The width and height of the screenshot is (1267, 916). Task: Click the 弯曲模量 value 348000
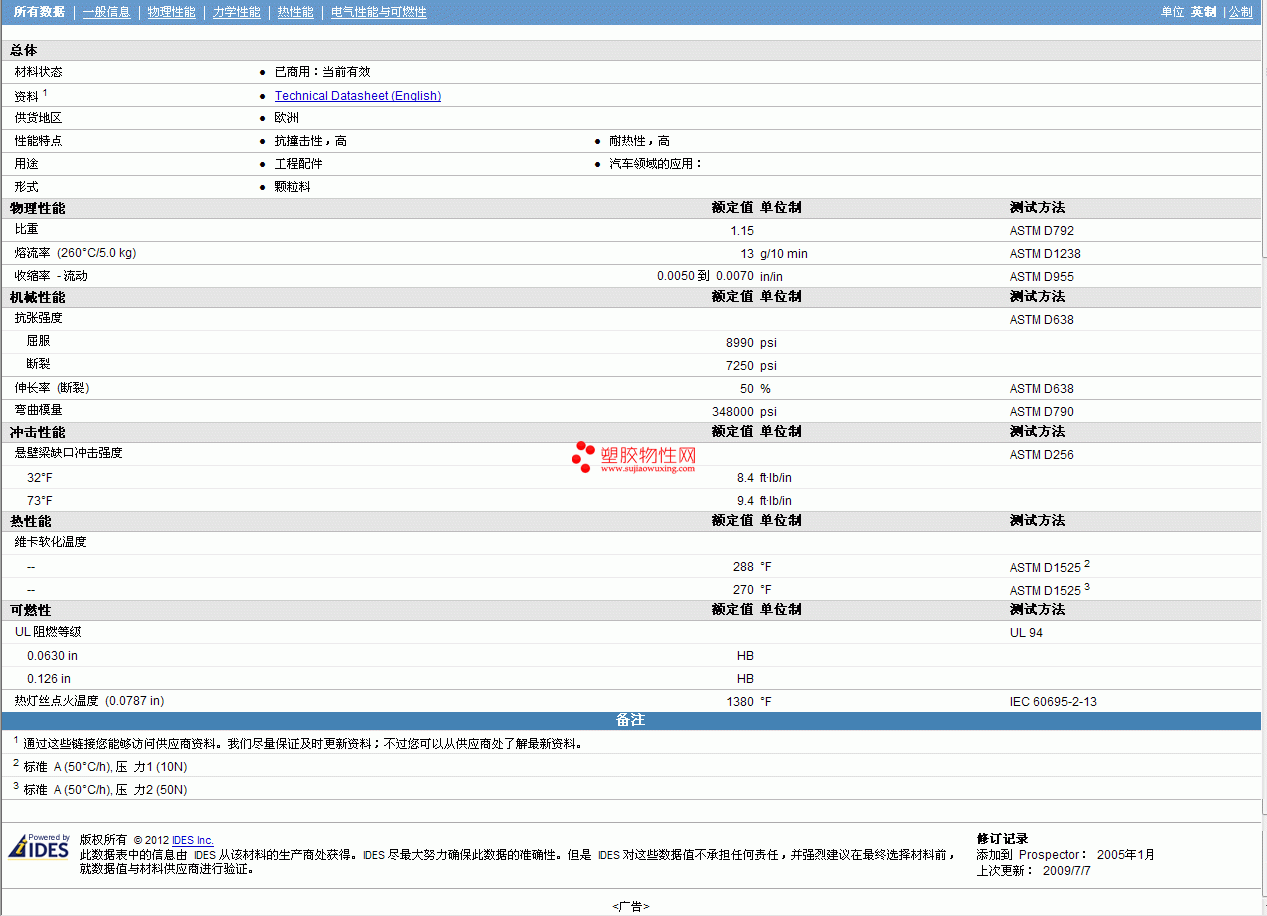pos(733,412)
